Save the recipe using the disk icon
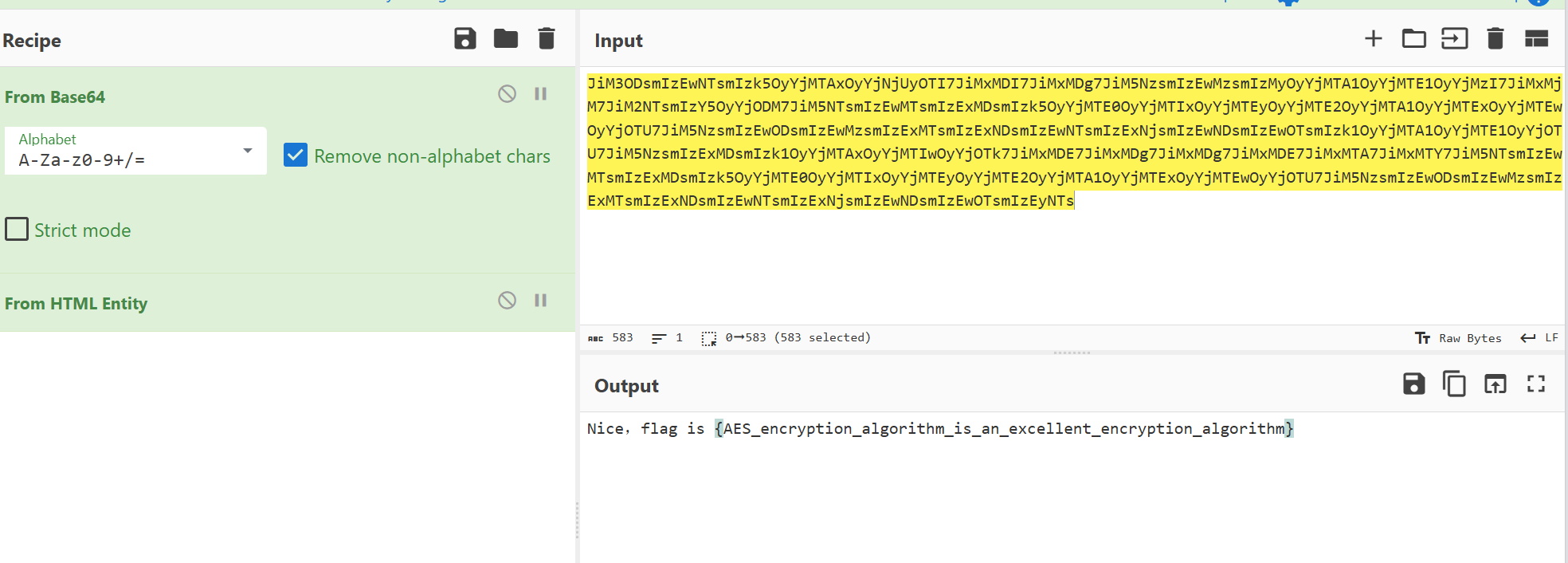This screenshot has width=1568, height=563. pyautogui.click(x=465, y=39)
